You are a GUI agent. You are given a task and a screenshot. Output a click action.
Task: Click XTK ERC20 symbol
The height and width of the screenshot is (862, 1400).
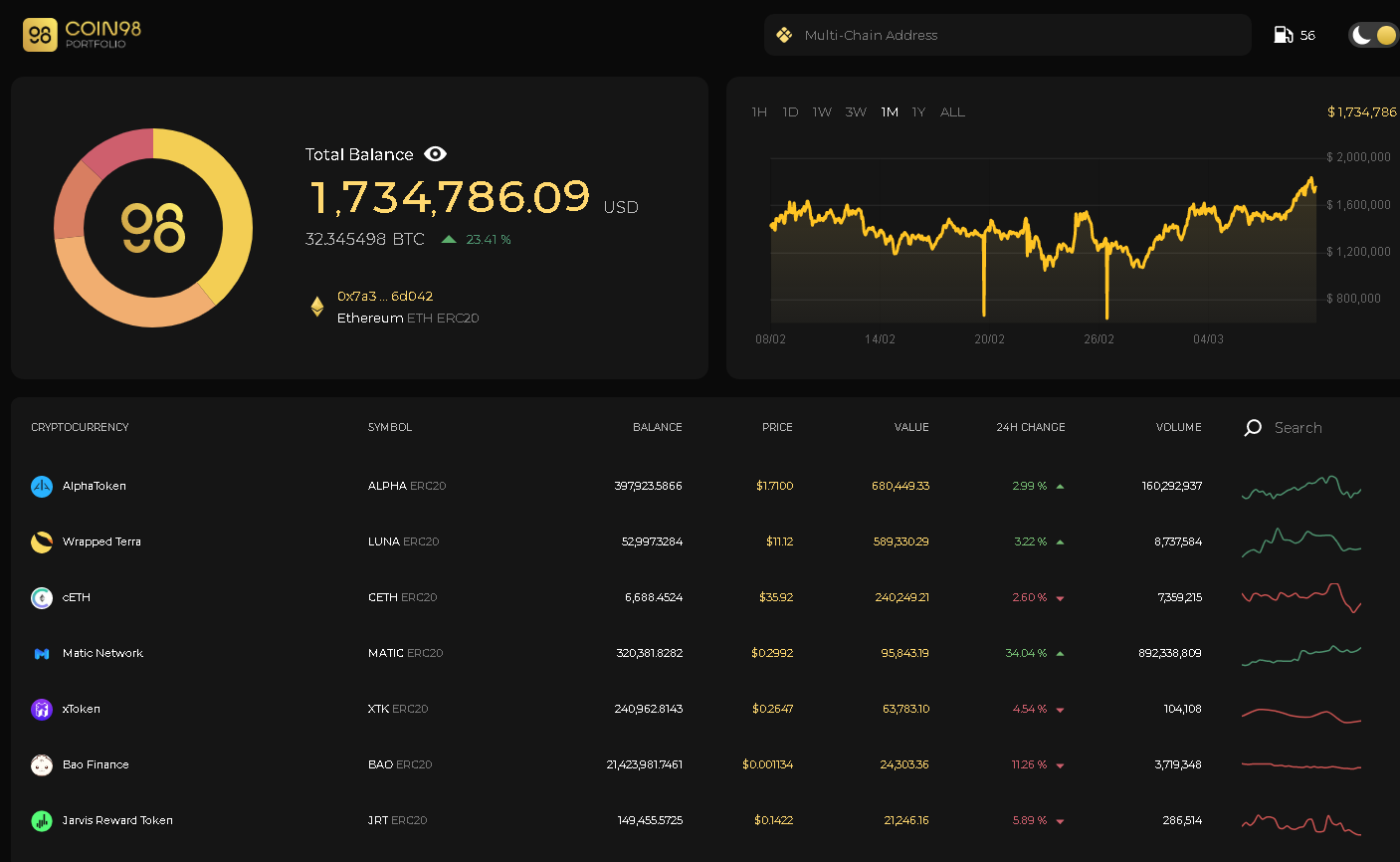tap(398, 709)
